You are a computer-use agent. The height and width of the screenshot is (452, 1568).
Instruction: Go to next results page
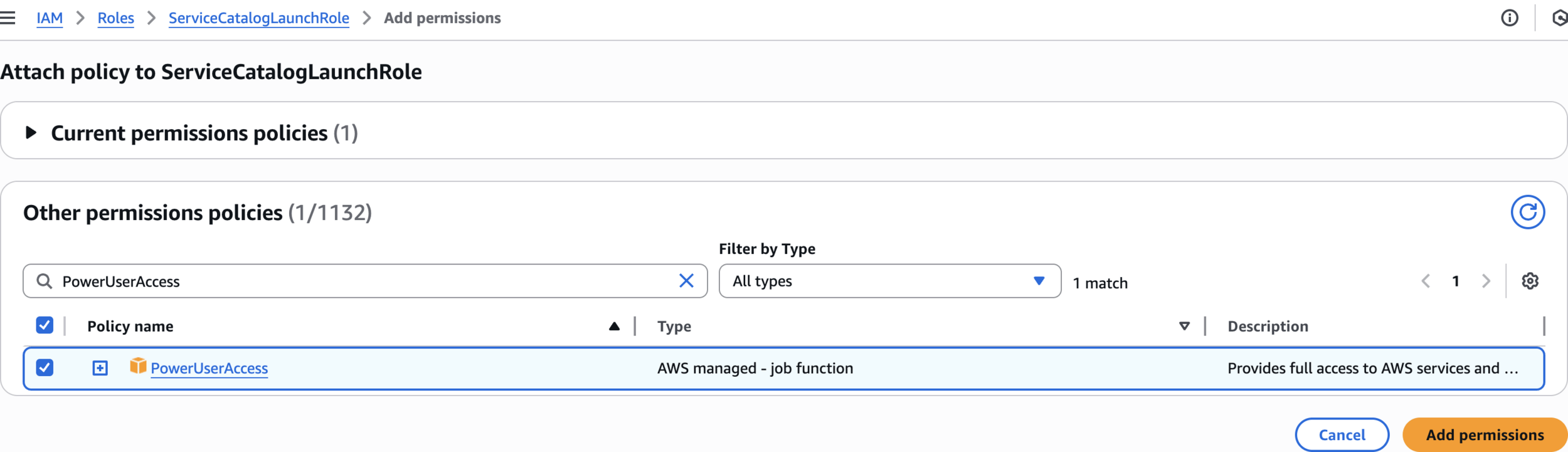(x=1485, y=281)
